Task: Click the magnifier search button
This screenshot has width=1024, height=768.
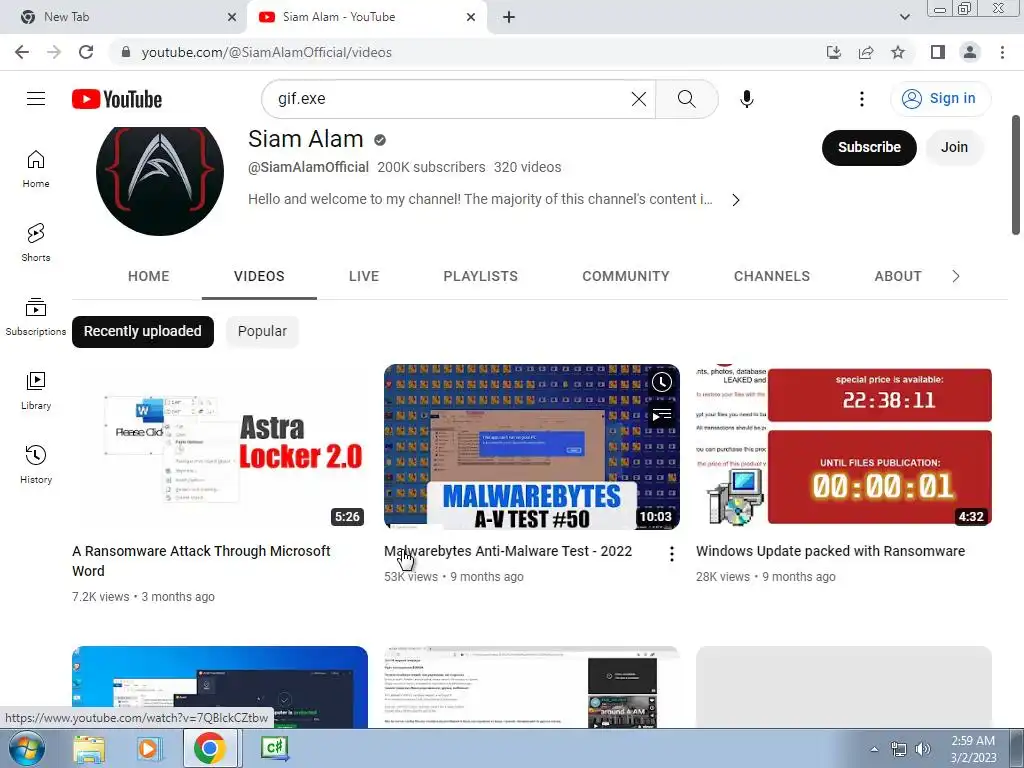Action: (x=686, y=99)
